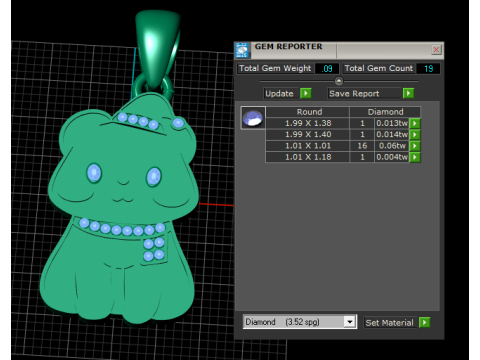Image resolution: width=480 pixels, height=360 pixels.
Task: Select the 1.01 X 1.18 size cell
Action: click(308, 157)
